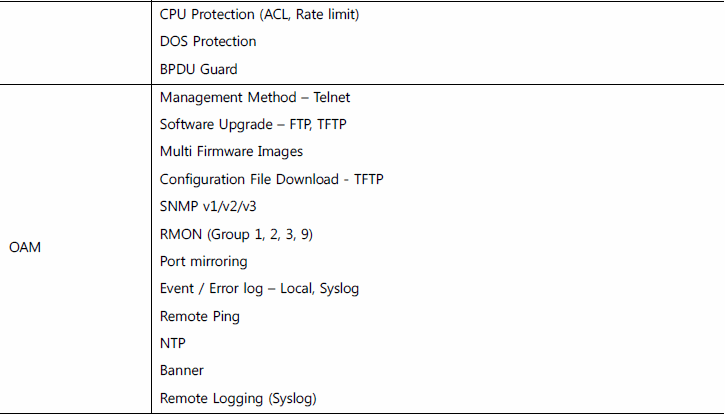This screenshot has height=415, width=725.
Task: Select the DOS Protection text line
Action: click(x=208, y=42)
